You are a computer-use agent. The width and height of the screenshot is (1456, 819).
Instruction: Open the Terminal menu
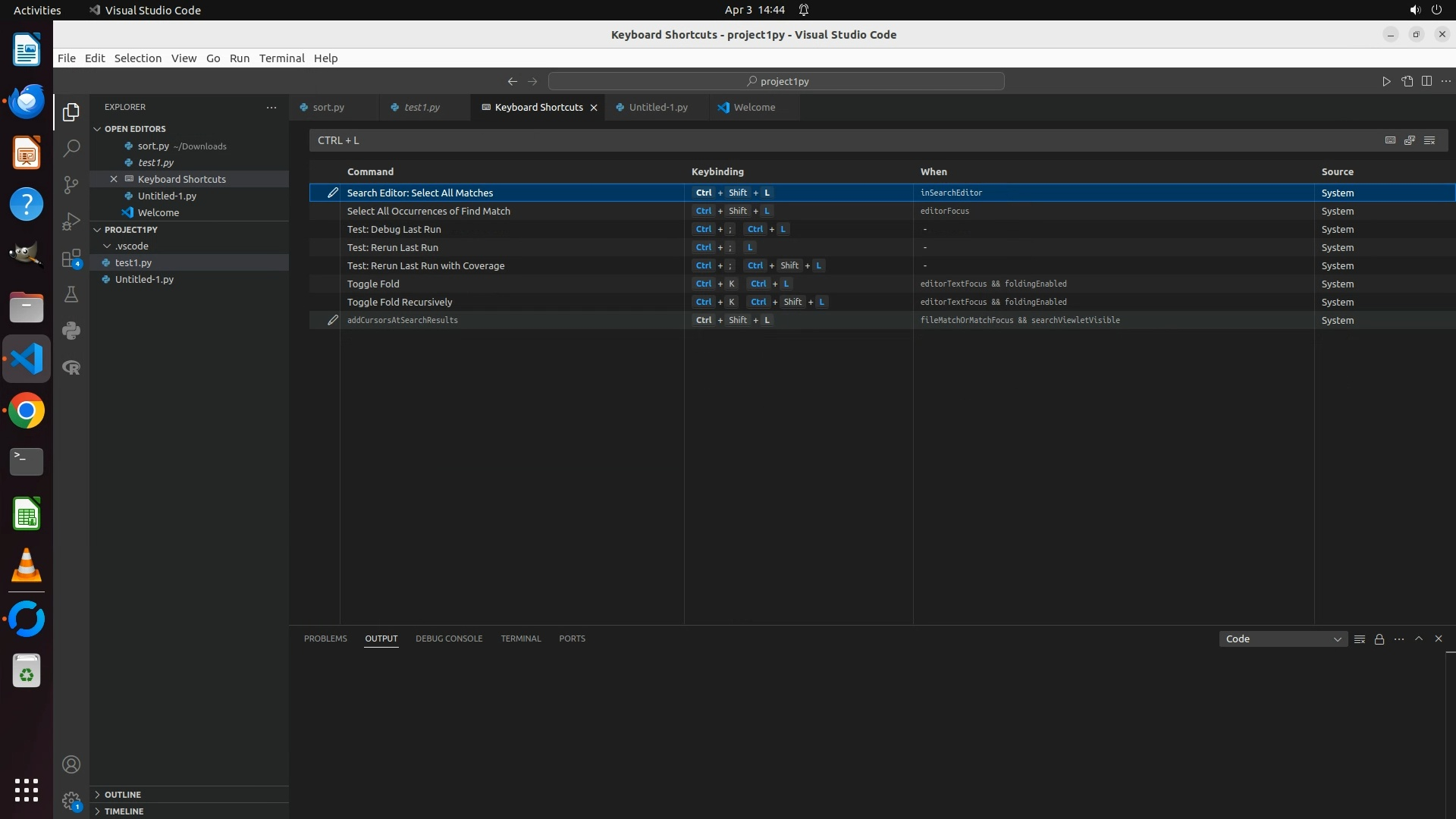(x=281, y=58)
